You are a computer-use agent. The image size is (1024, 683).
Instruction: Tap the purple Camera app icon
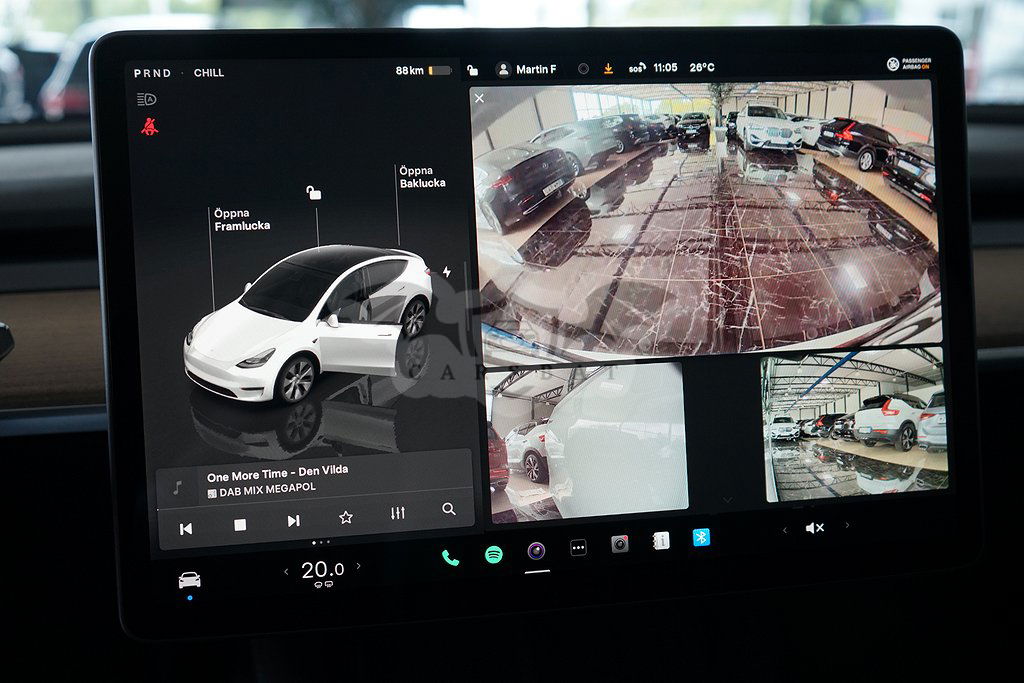pyautogui.click(x=537, y=551)
